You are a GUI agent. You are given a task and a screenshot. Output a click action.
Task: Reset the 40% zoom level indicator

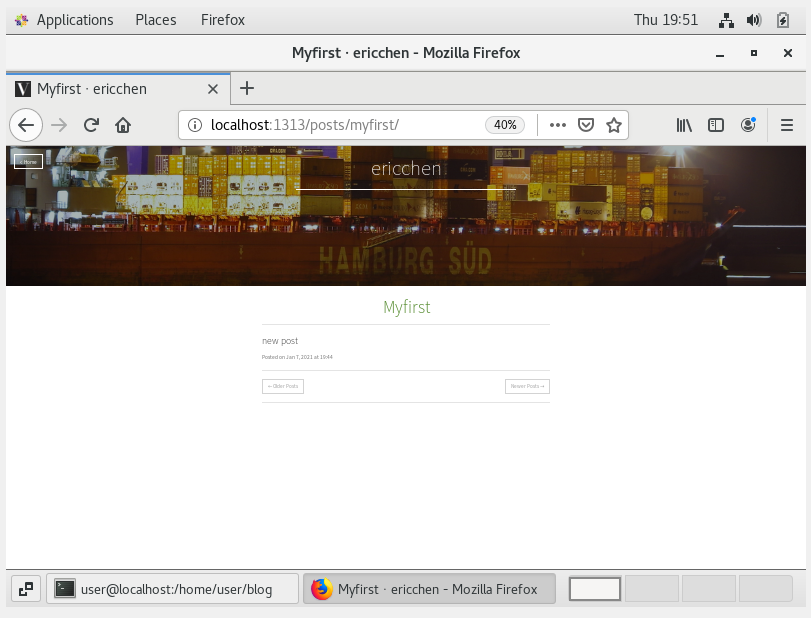[505, 125]
